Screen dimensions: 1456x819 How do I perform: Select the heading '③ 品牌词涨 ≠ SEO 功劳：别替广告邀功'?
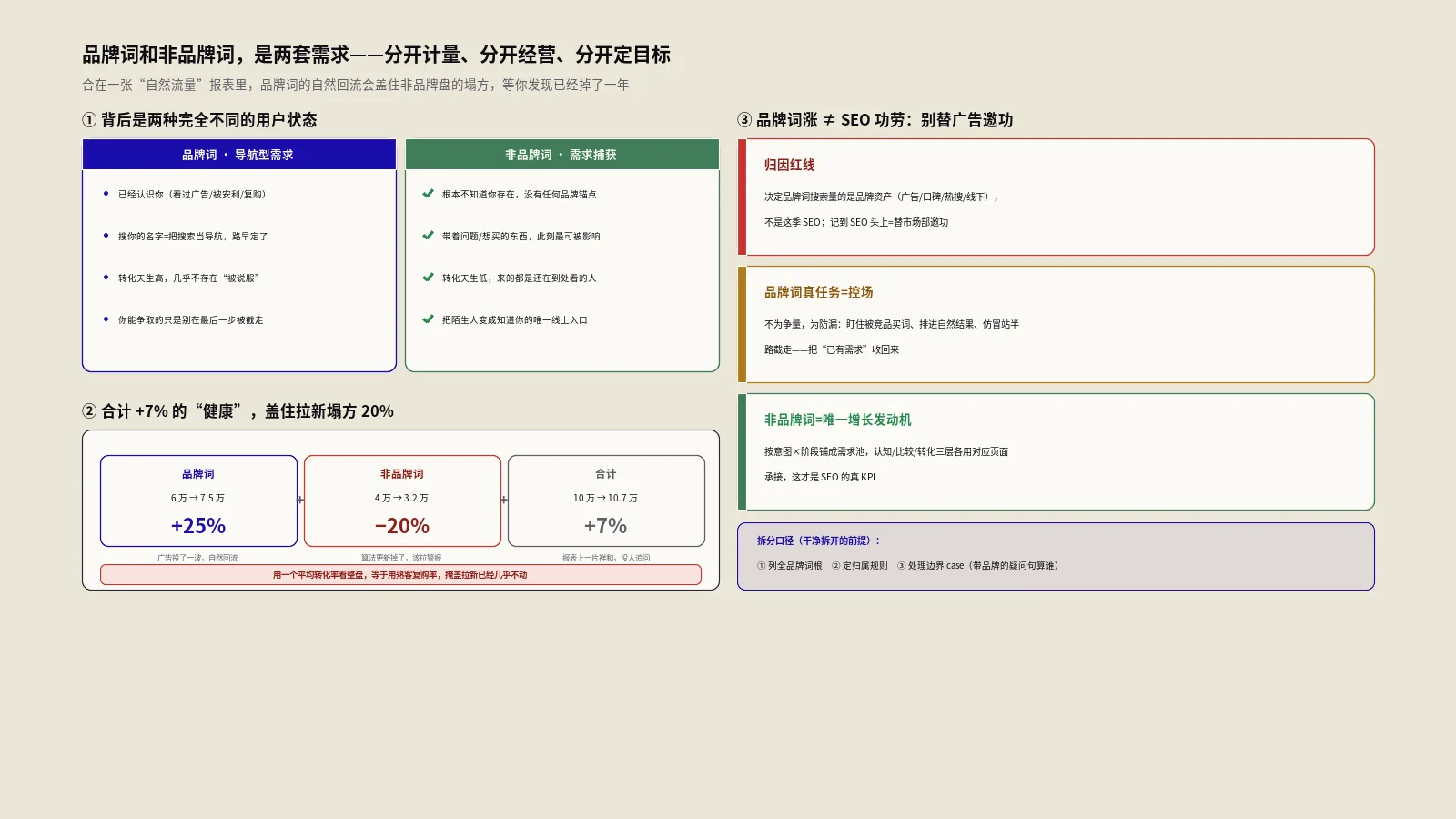coord(875,120)
